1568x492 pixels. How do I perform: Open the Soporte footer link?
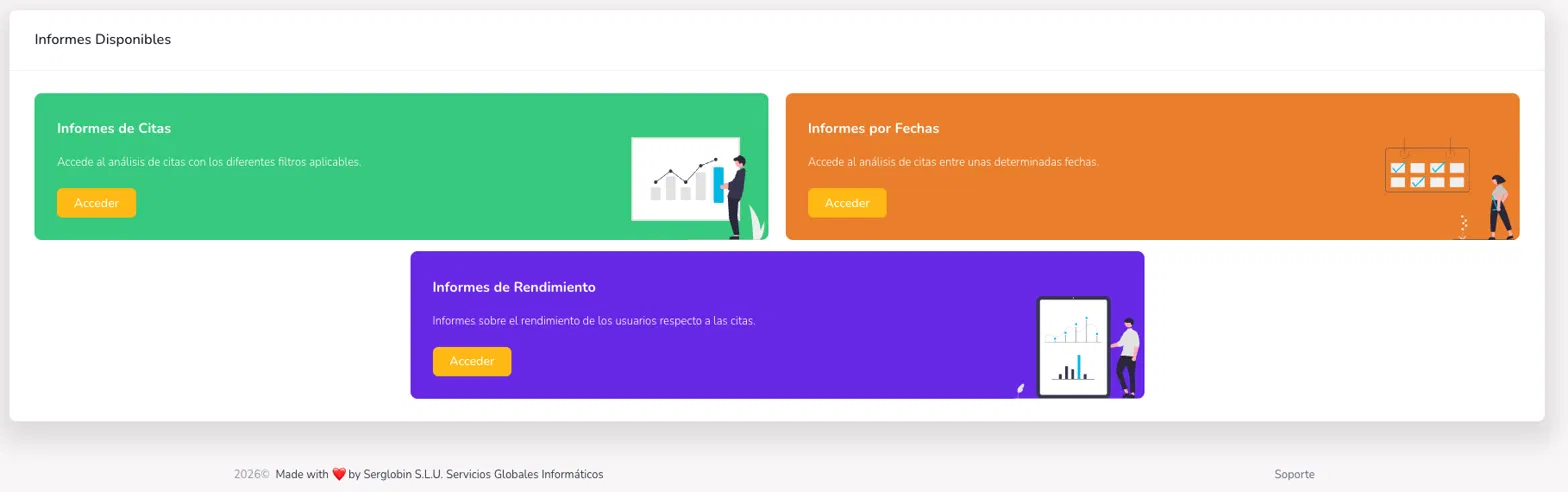tap(1294, 474)
